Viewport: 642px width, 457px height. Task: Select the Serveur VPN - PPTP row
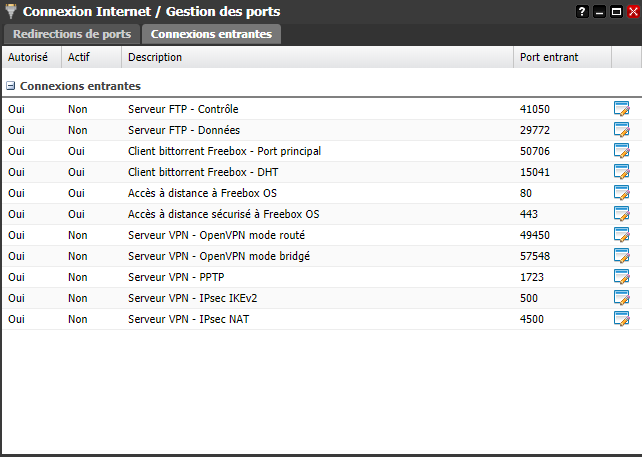pos(300,277)
